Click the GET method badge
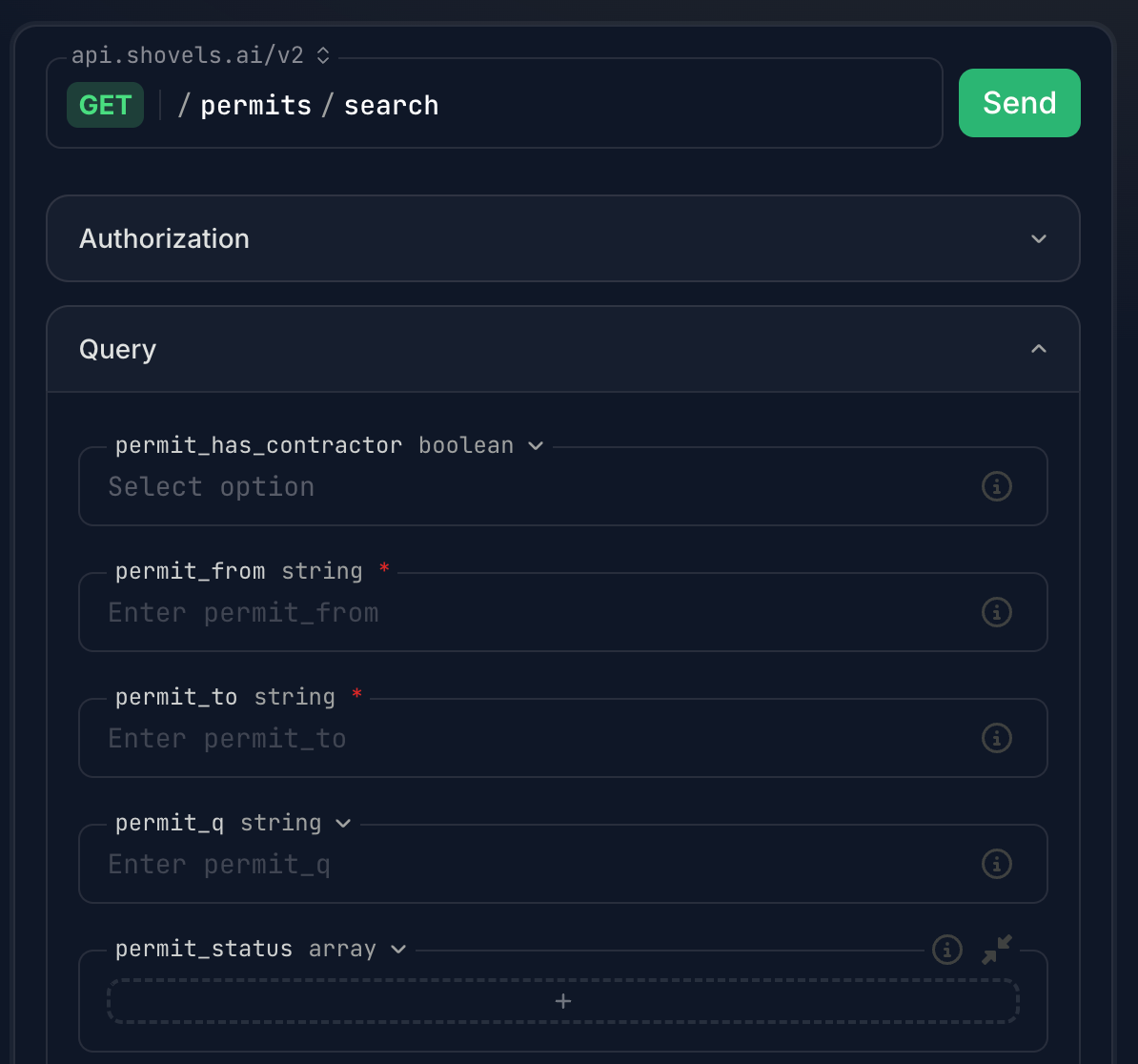Image resolution: width=1138 pixels, height=1064 pixels. pos(105,104)
